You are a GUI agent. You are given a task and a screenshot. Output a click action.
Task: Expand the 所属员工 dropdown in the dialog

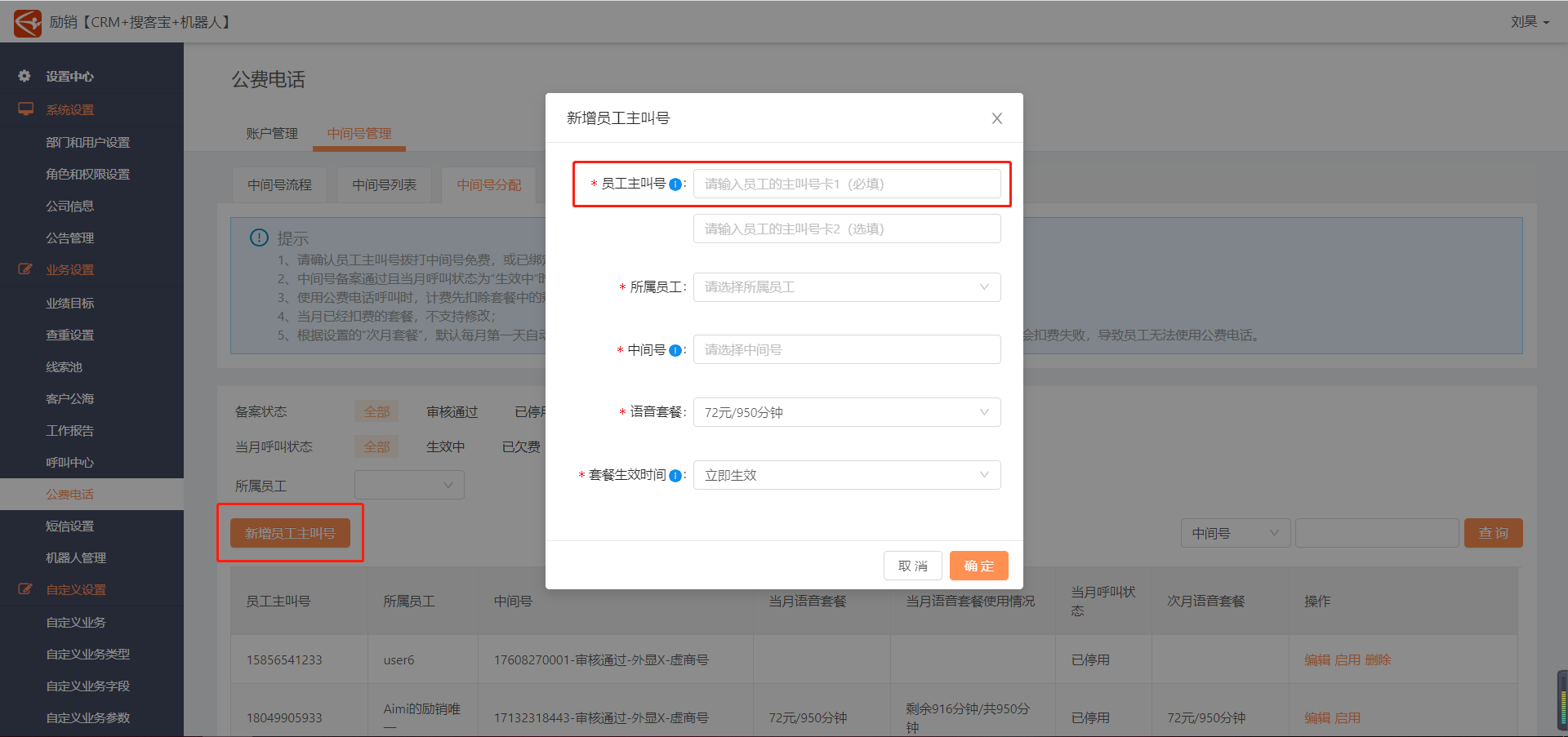tap(847, 287)
